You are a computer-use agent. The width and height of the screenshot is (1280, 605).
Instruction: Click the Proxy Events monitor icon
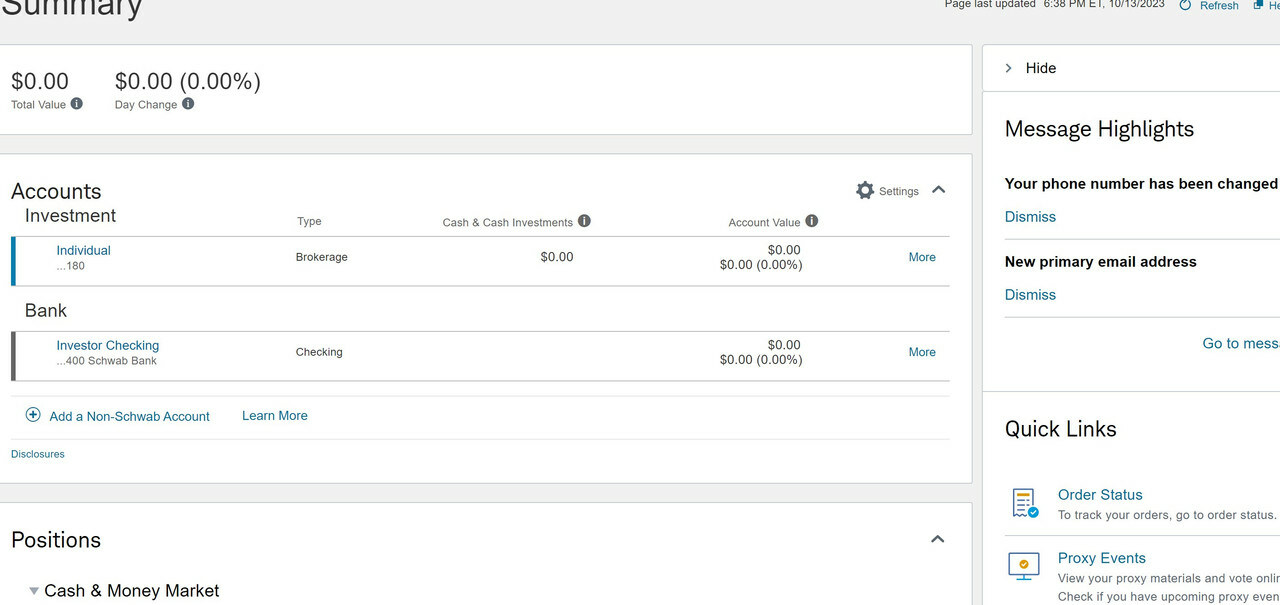click(1024, 565)
